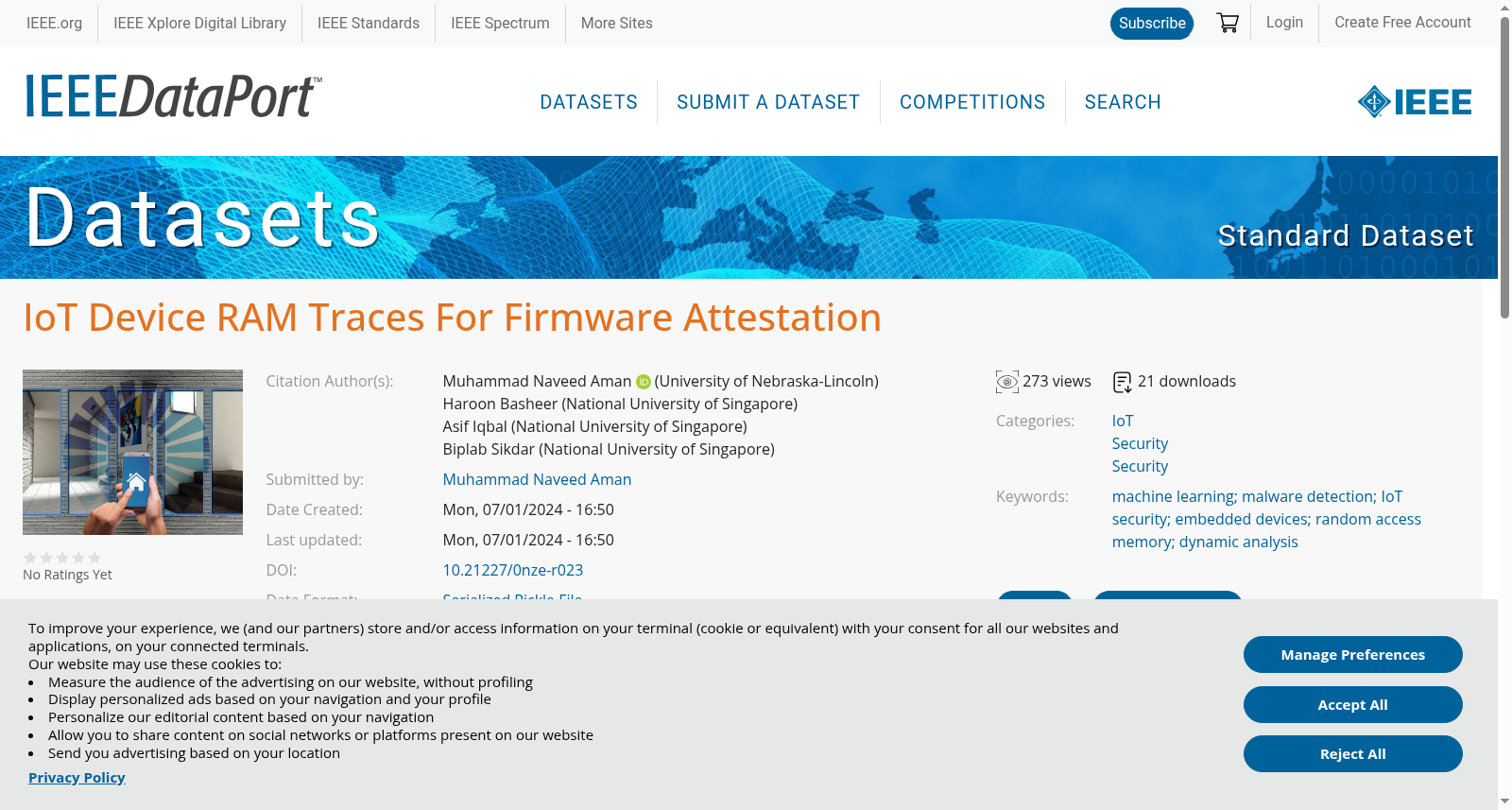Open IEEE Xplore Digital Library link
This screenshot has width=1512, height=810.
(199, 23)
